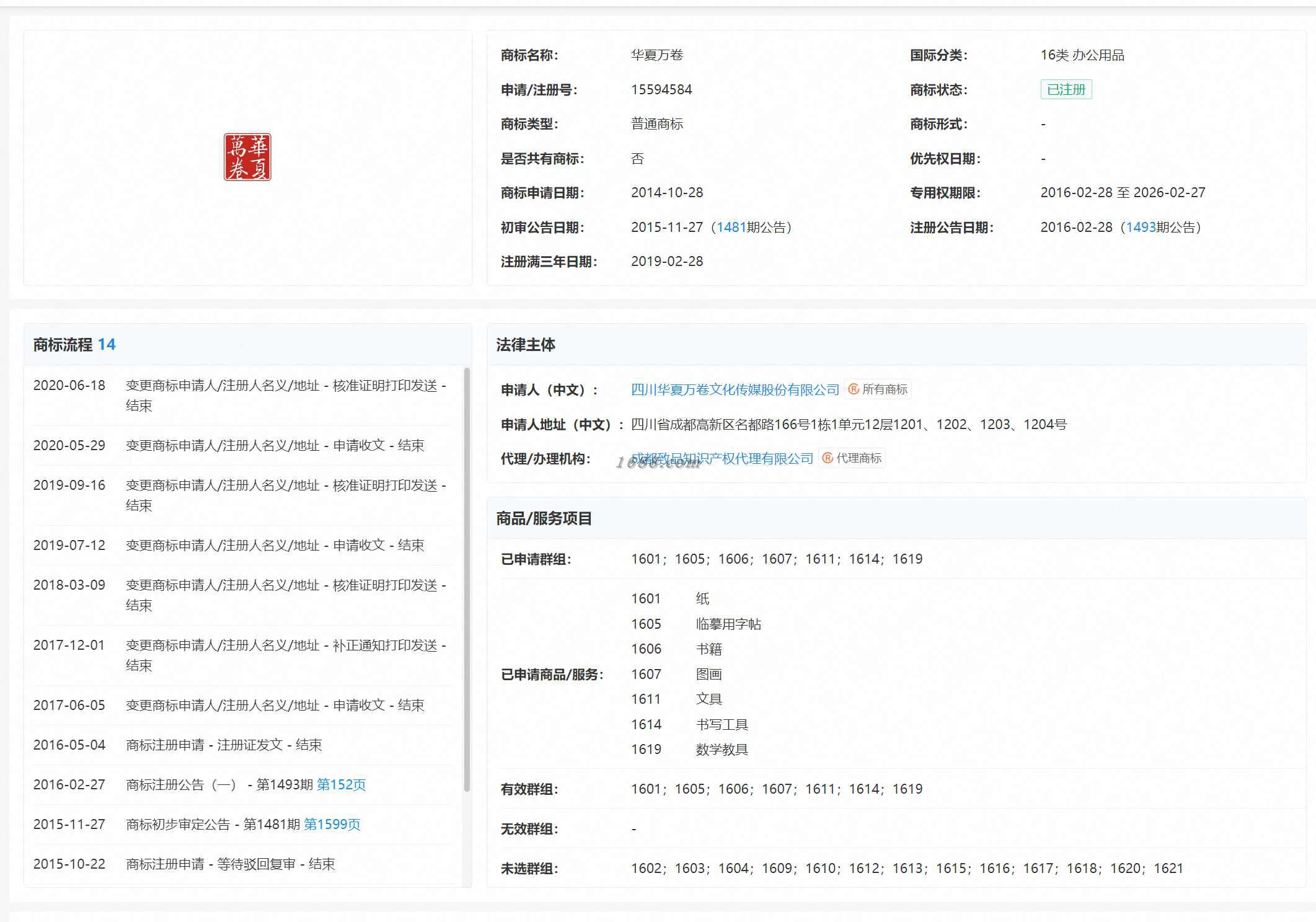Select goods item 1605 临摹用字帖
The height and width of the screenshot is (922, 1316).
click(696, 624)
